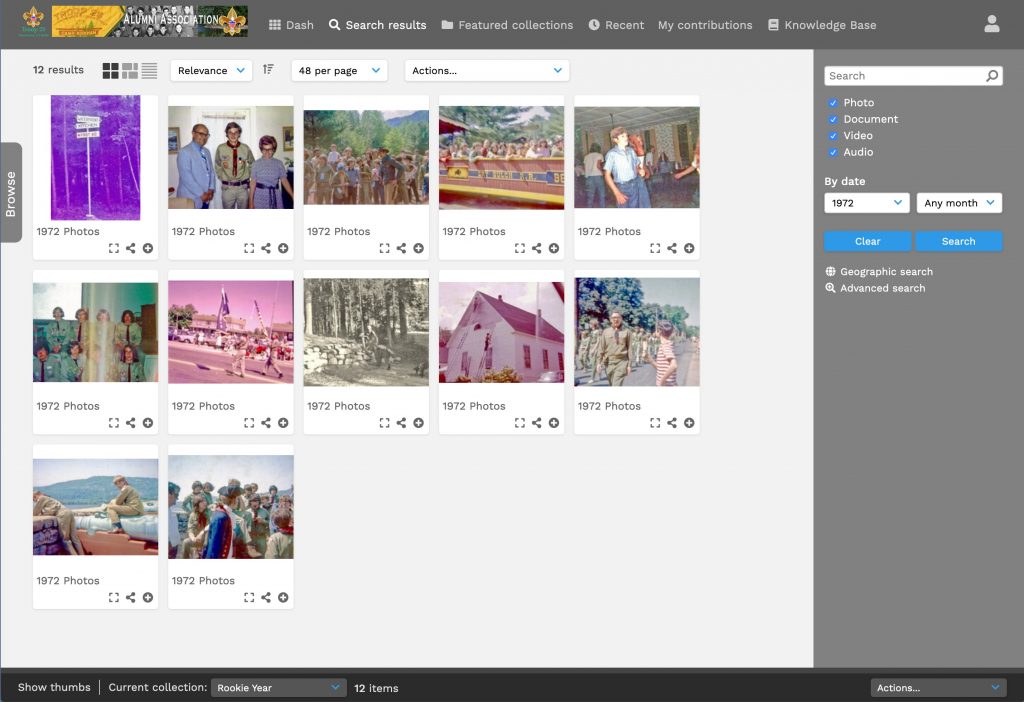Expand the 48 per page dropdown
The height and width of the screenshot is (702, 1024).
[x=339, y=71]
